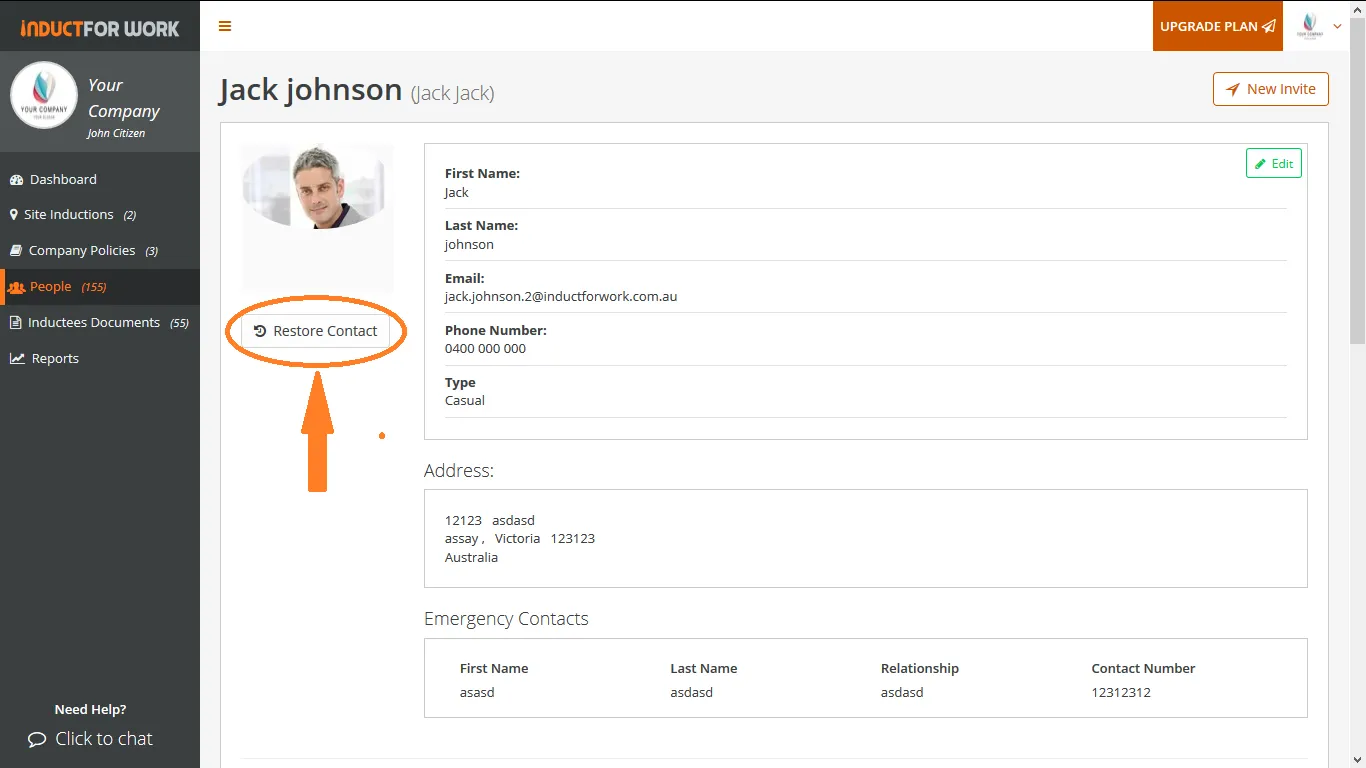Click the emergency contact number 12312312
The height and width of the screenshot is (768, 1366).
coord(1121,693)
